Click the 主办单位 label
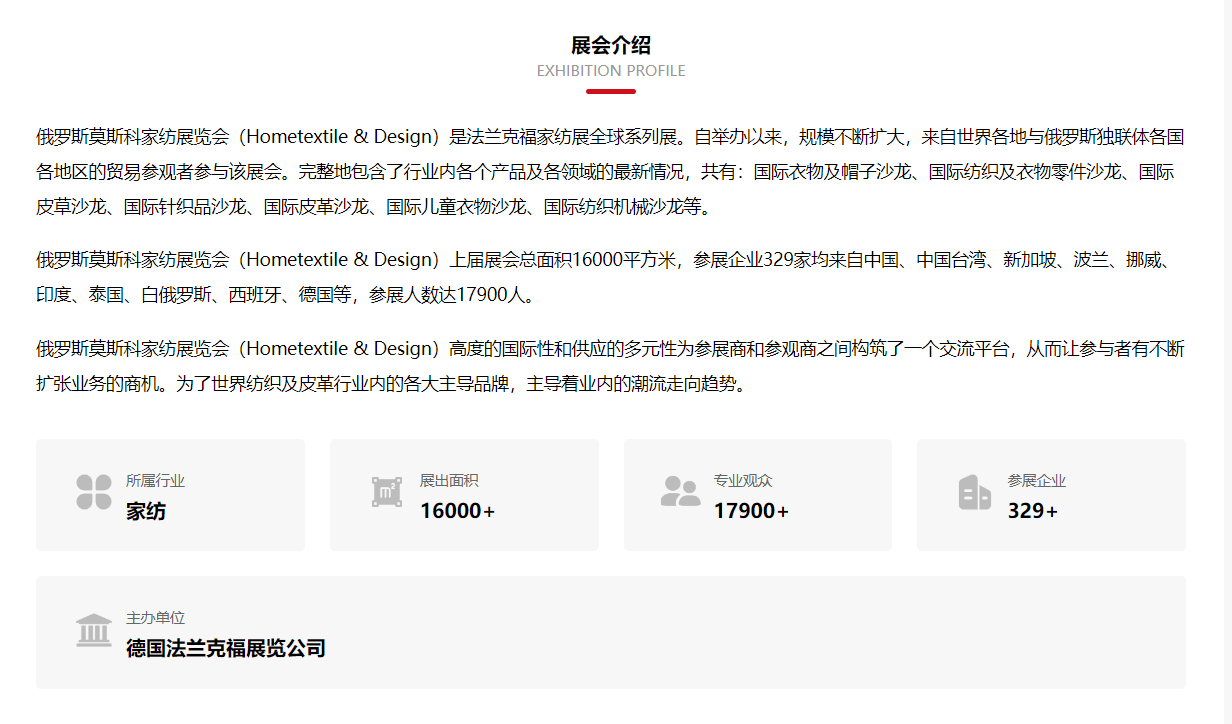Screen dimensions: 1232x724 click(x=155, y=618)
